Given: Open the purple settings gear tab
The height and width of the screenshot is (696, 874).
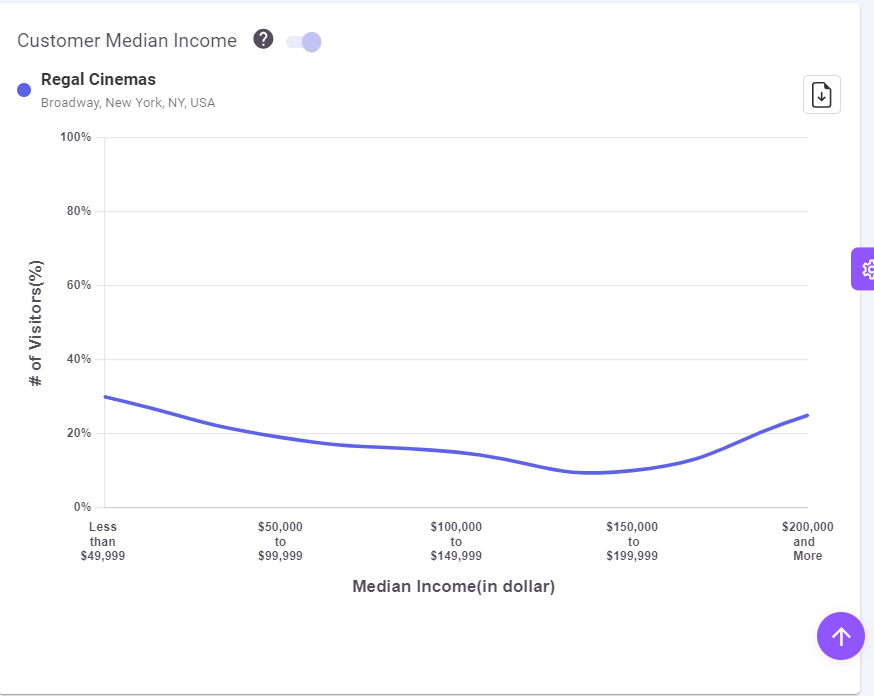Looking at the screenshot, I should click(x=866, y=268).
